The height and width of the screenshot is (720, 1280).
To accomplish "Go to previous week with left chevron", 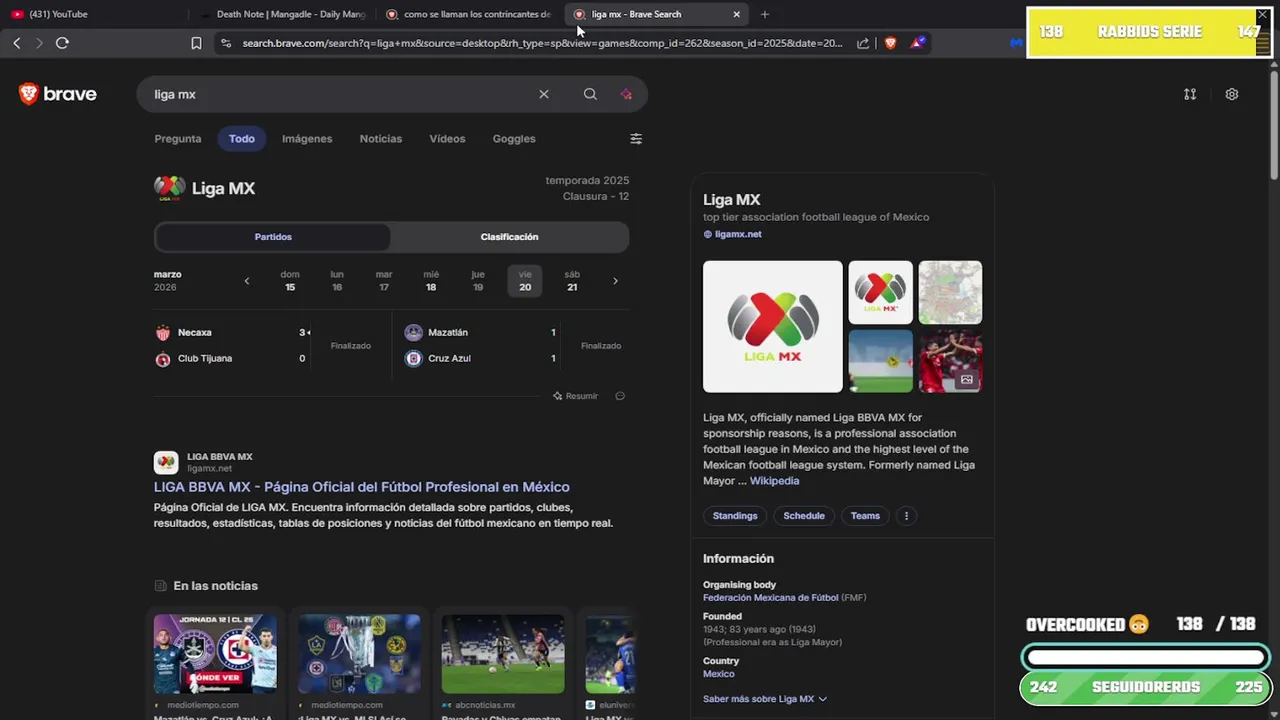I will [247, 281].
